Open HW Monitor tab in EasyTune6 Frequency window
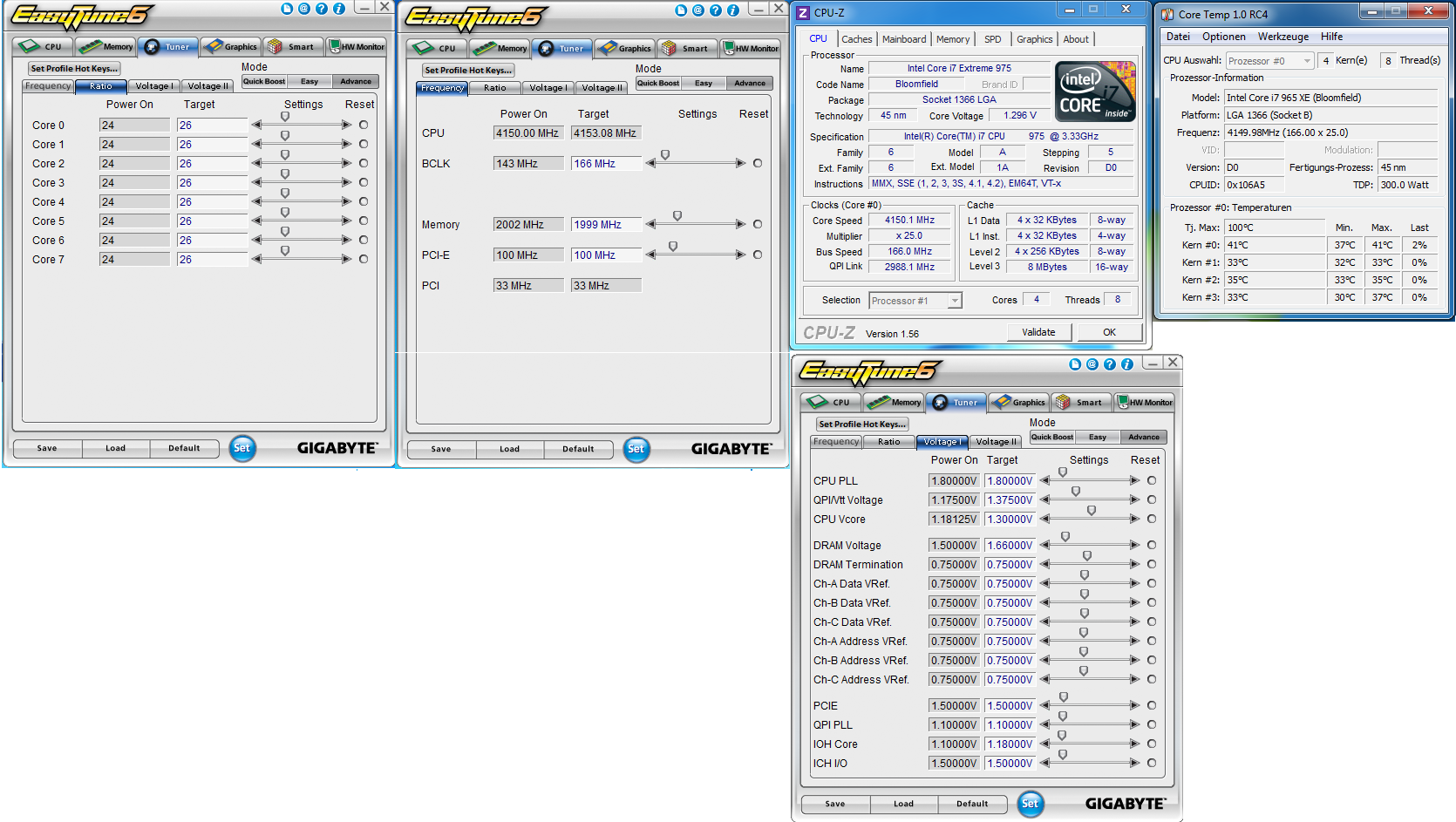The image size is (1456, 822). (x=751, y=48)
